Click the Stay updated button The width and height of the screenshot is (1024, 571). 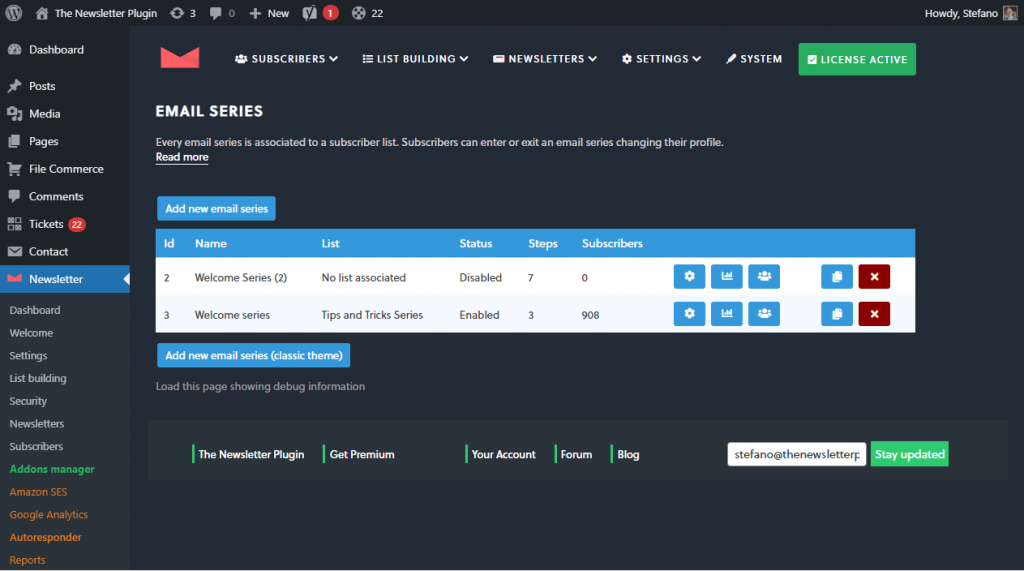coord(909,454)
